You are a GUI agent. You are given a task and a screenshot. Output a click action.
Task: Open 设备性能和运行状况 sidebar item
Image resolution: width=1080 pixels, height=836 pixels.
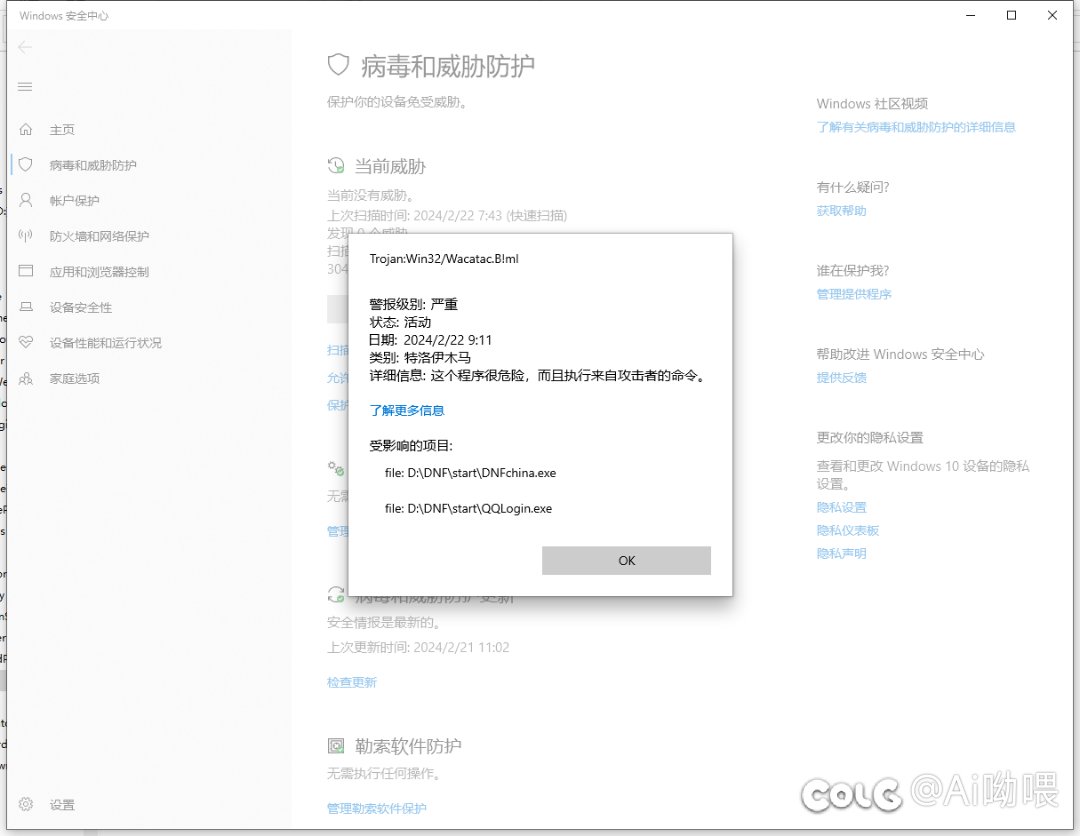[105, 343]
